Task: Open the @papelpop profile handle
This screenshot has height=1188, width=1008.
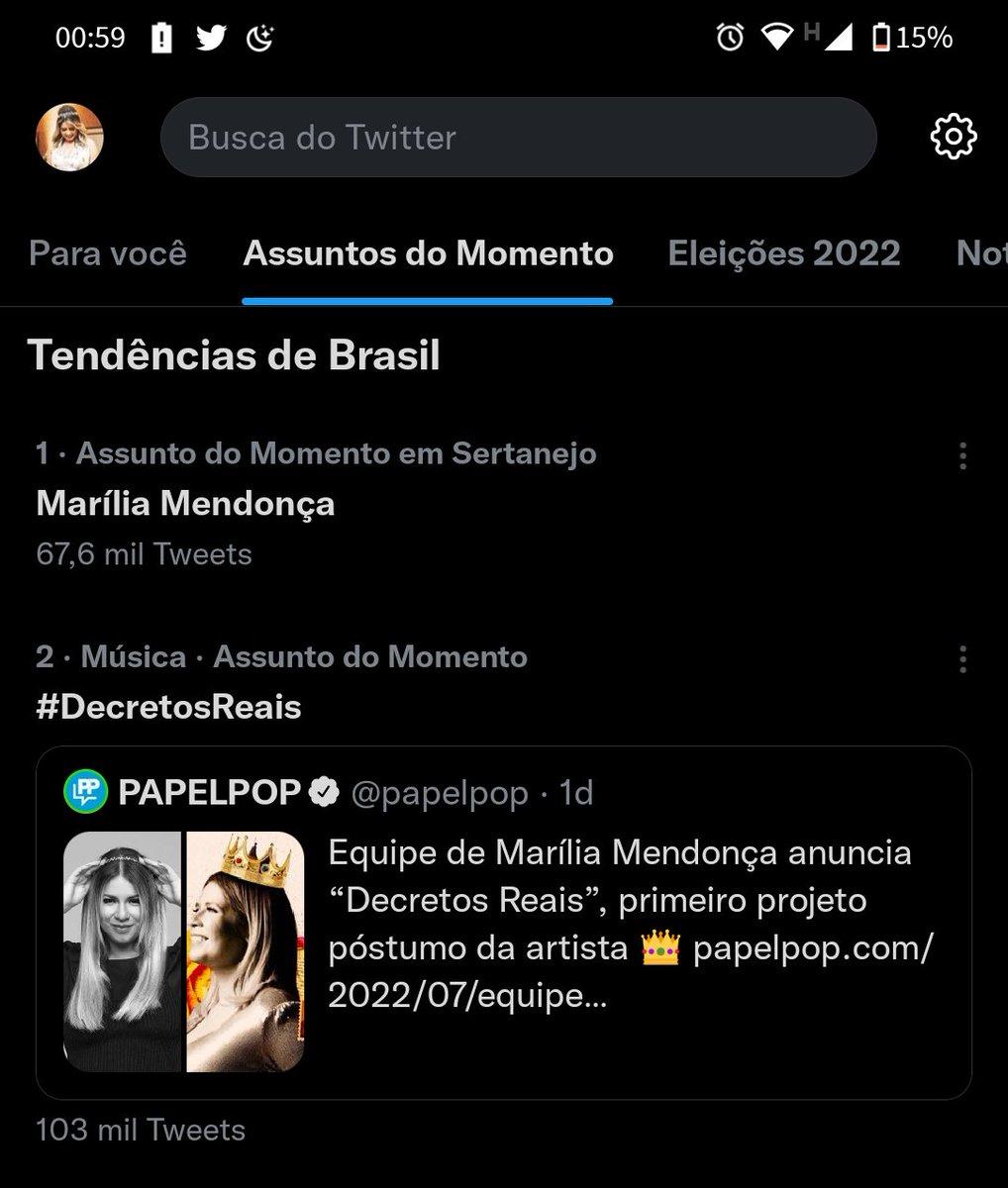Action: point(440,793)
